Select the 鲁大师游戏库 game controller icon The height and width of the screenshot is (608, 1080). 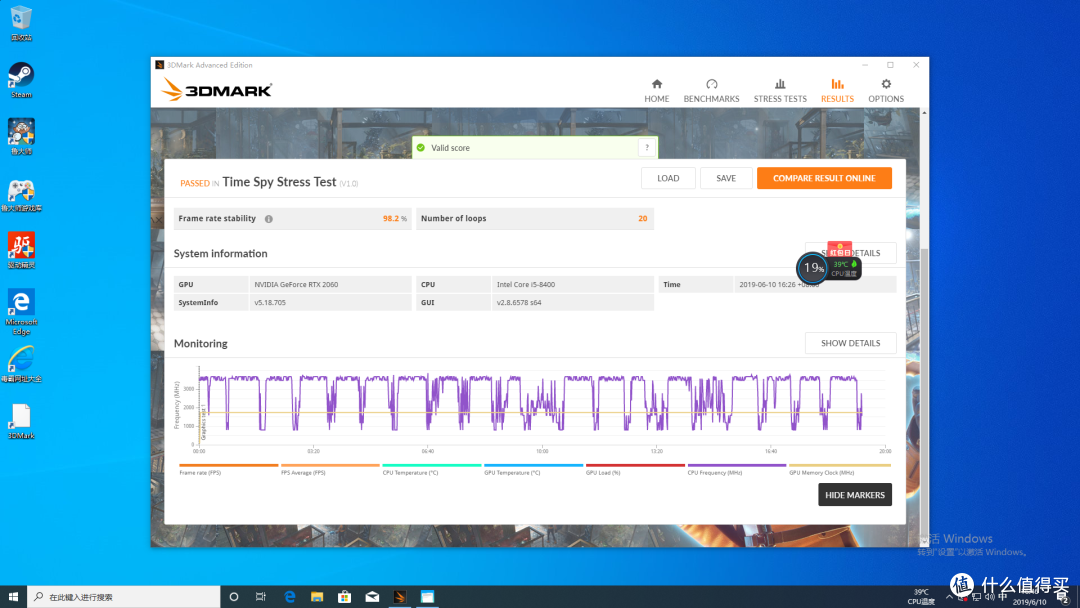point(21,194)
